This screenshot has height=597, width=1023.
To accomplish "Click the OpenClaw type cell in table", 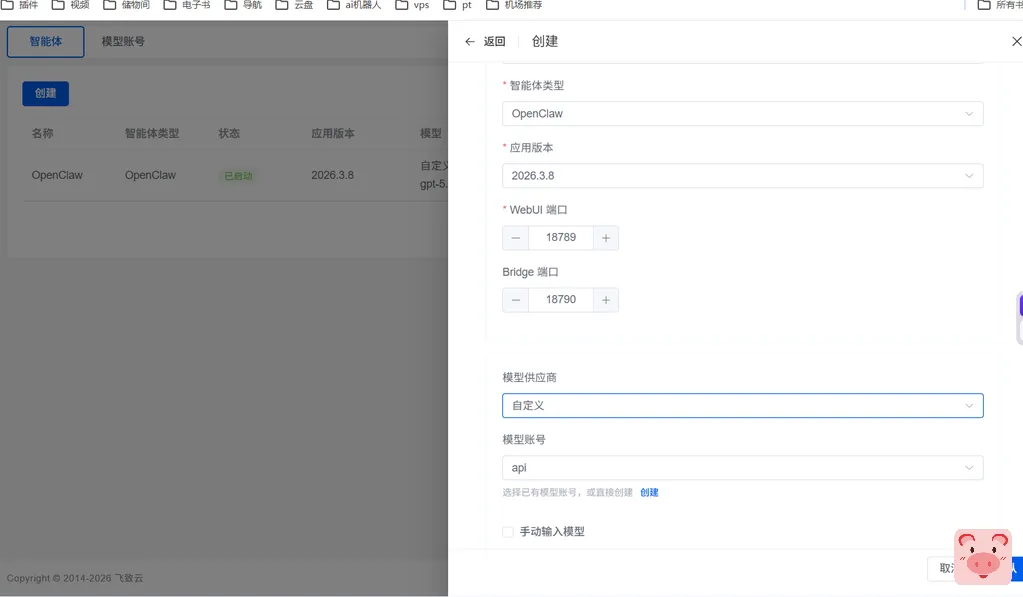I will (151, 176).
